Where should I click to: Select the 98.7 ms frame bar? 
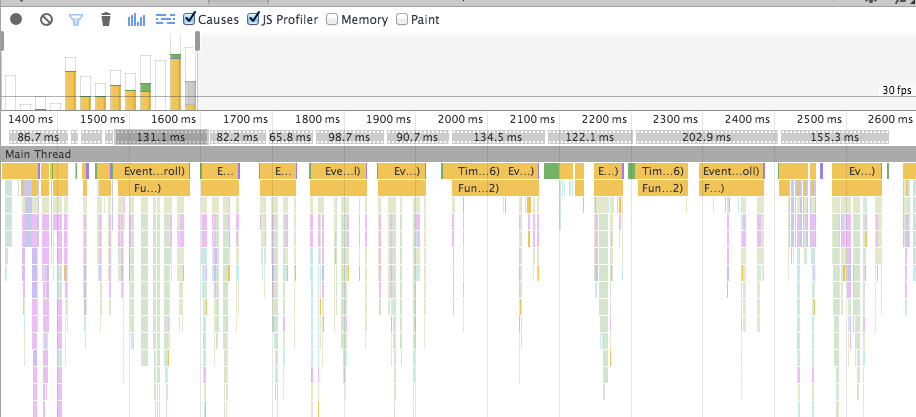pyautogui.click(x=350, y=137)
